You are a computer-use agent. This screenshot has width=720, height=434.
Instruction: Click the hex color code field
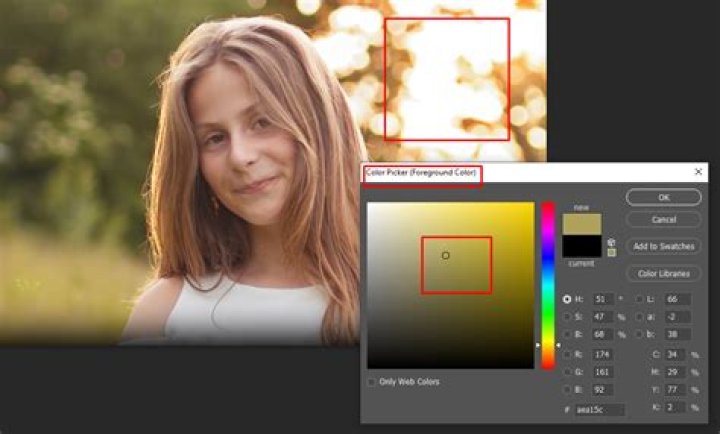tap(599, 410)
